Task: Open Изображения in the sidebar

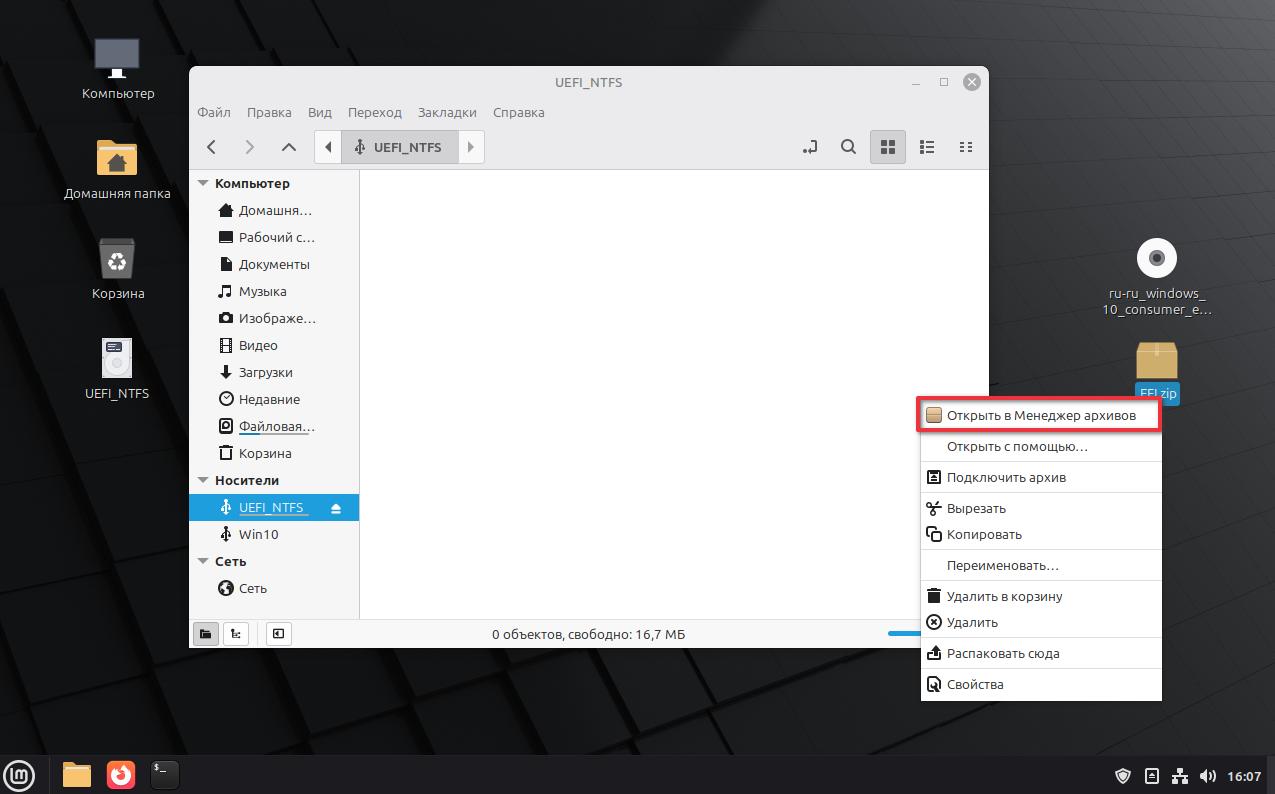Action: (x=274, y=318)
